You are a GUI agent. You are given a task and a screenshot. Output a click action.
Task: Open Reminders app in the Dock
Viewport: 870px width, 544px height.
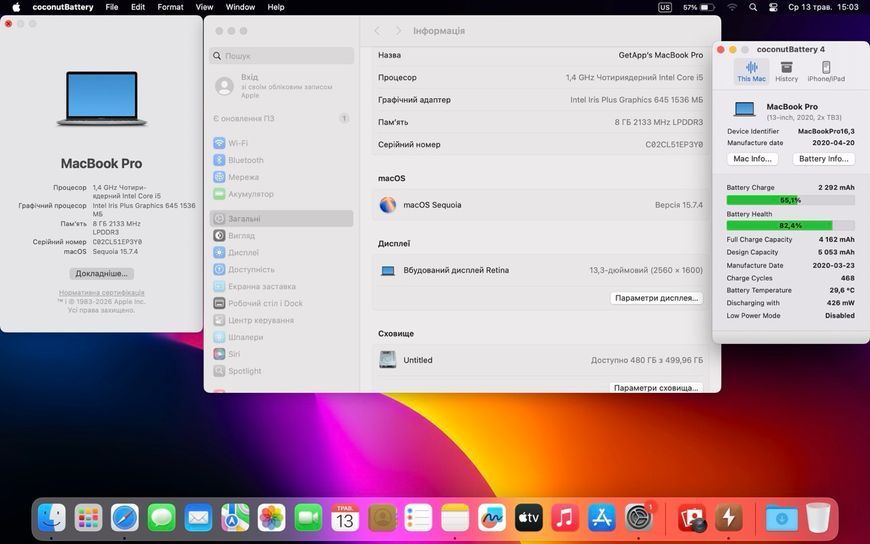(x=418, y=518)
